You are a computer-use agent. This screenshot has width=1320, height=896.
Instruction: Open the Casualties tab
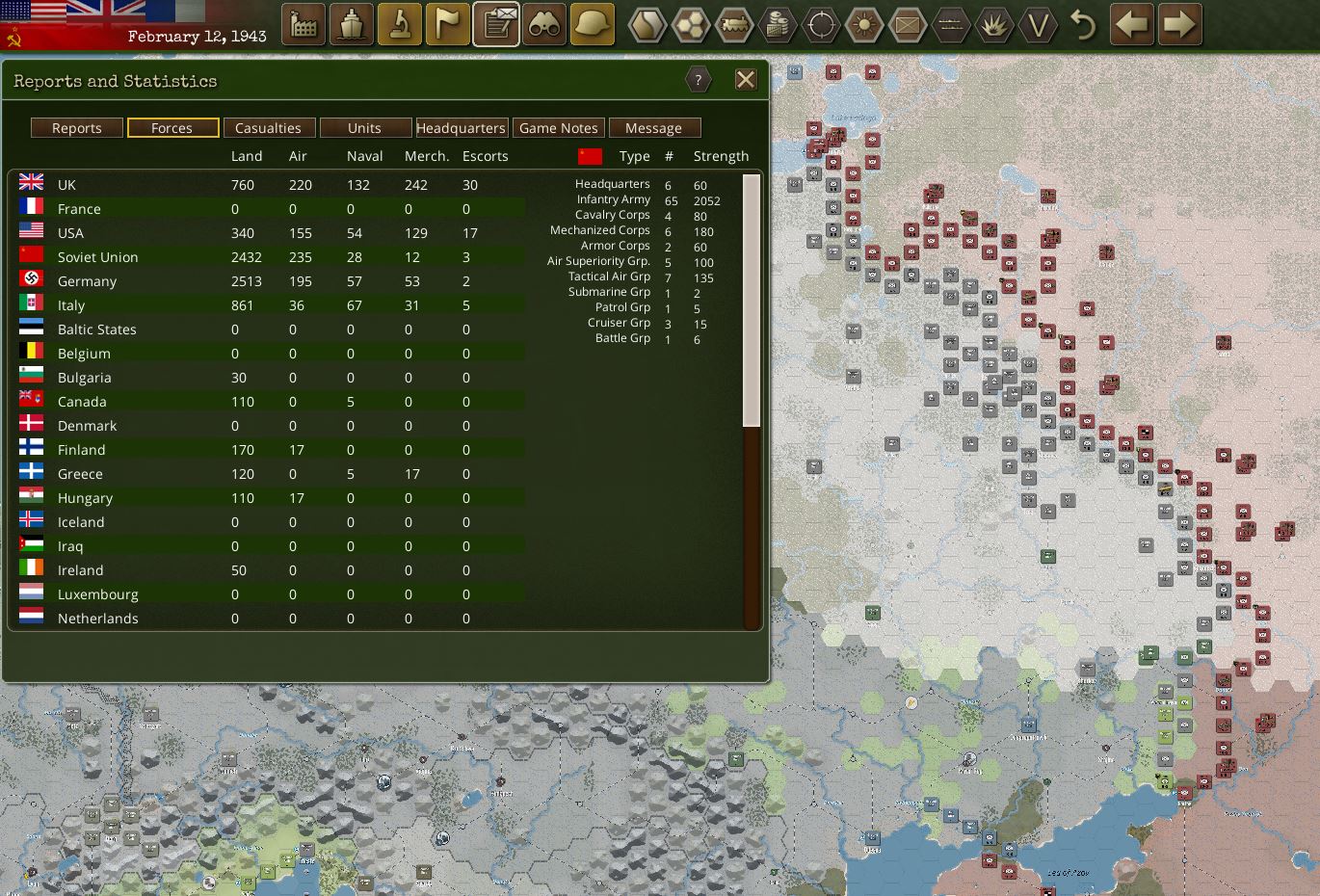coord(269,128)
